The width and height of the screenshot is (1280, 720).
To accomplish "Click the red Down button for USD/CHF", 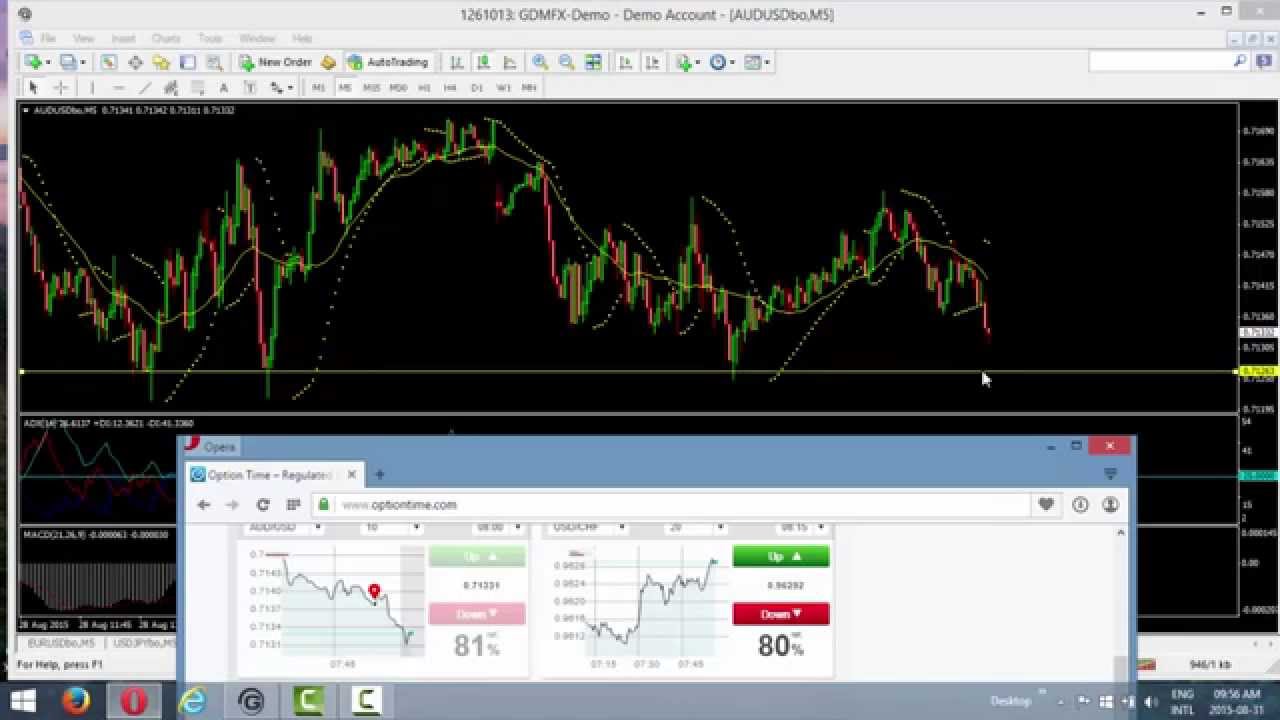I will coord(781,614).
